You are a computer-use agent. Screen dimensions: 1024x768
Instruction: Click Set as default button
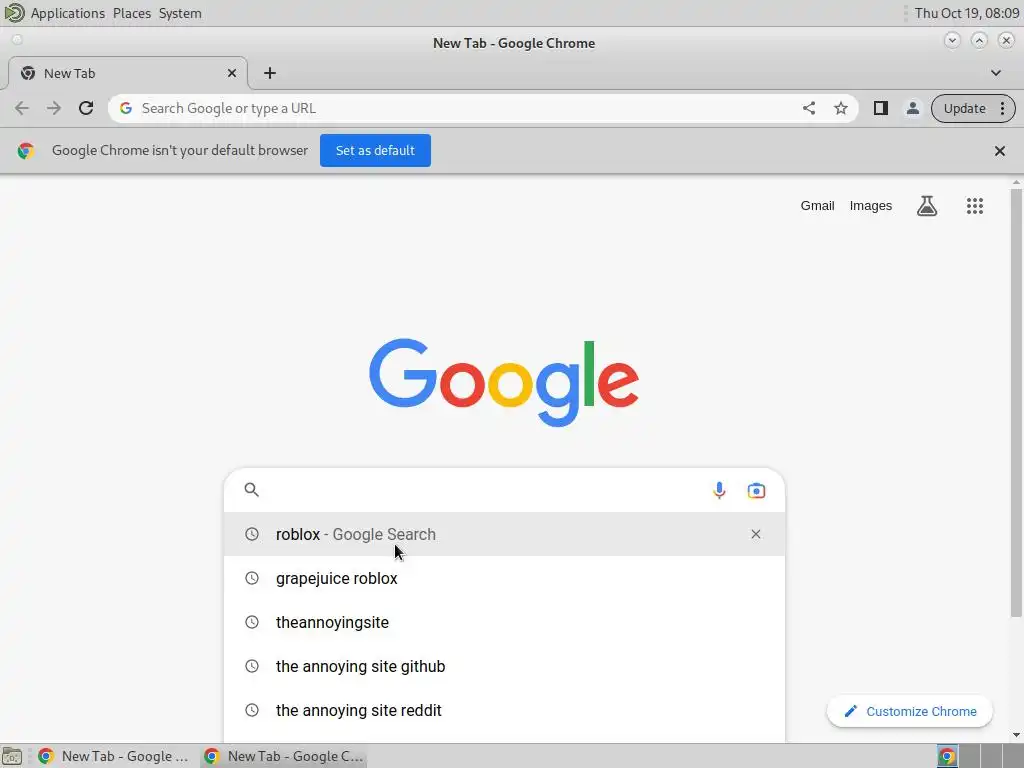tap(375, 151)
